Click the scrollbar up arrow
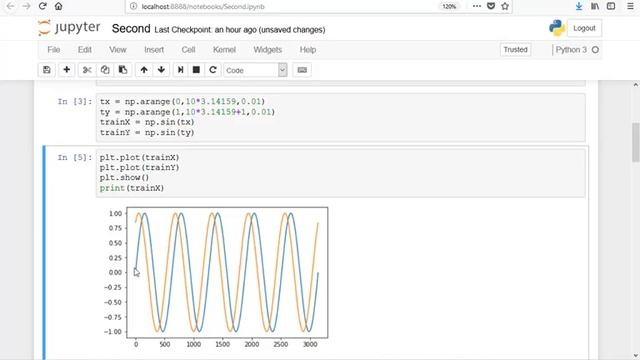 tap(636, 84)
